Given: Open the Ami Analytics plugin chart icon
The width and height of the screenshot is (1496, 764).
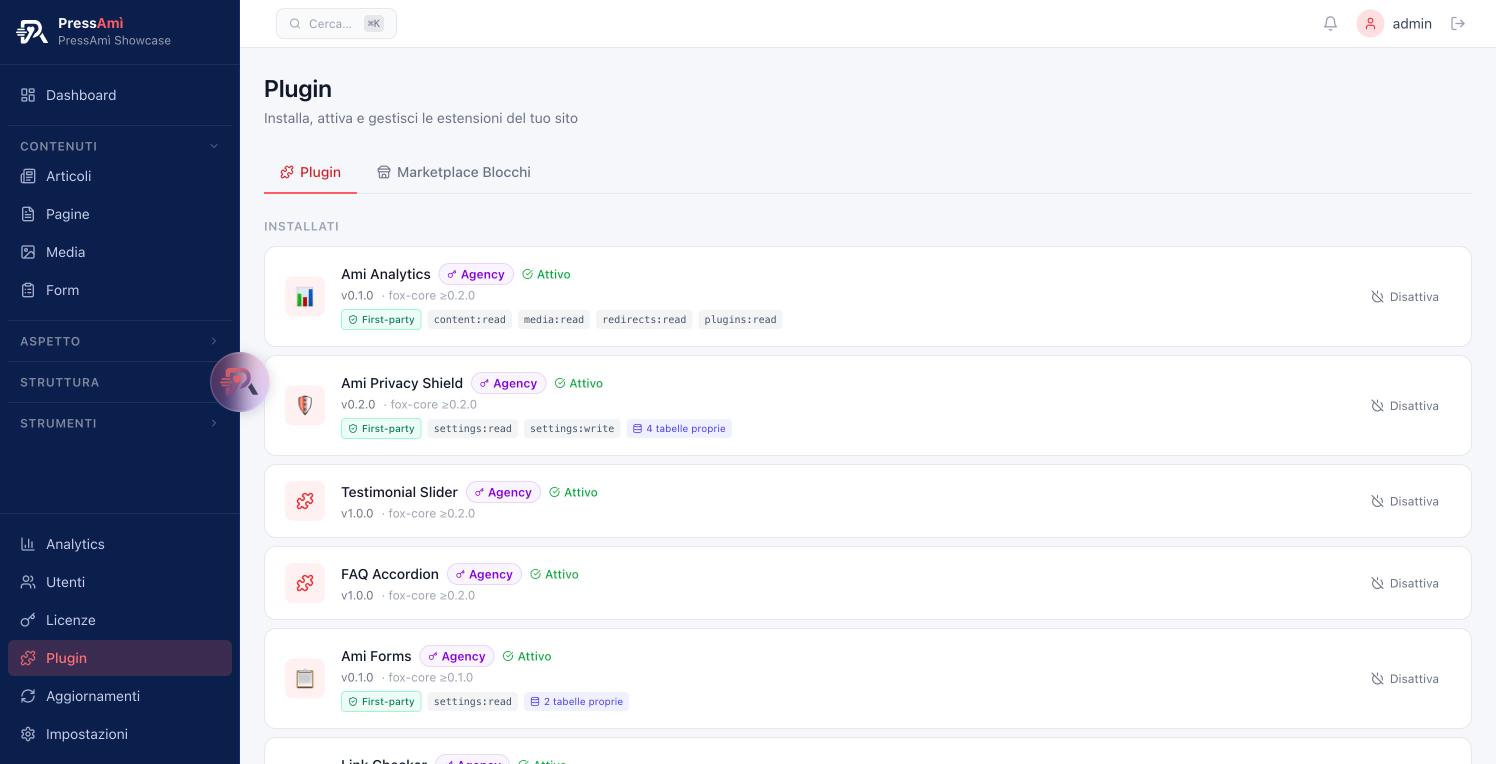Looking at the screenshot, I should click(x=305, y=297).
